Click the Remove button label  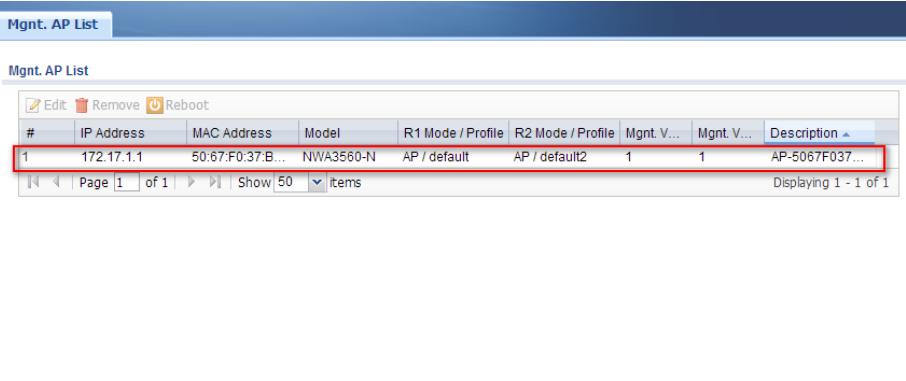tap(116, 105)
